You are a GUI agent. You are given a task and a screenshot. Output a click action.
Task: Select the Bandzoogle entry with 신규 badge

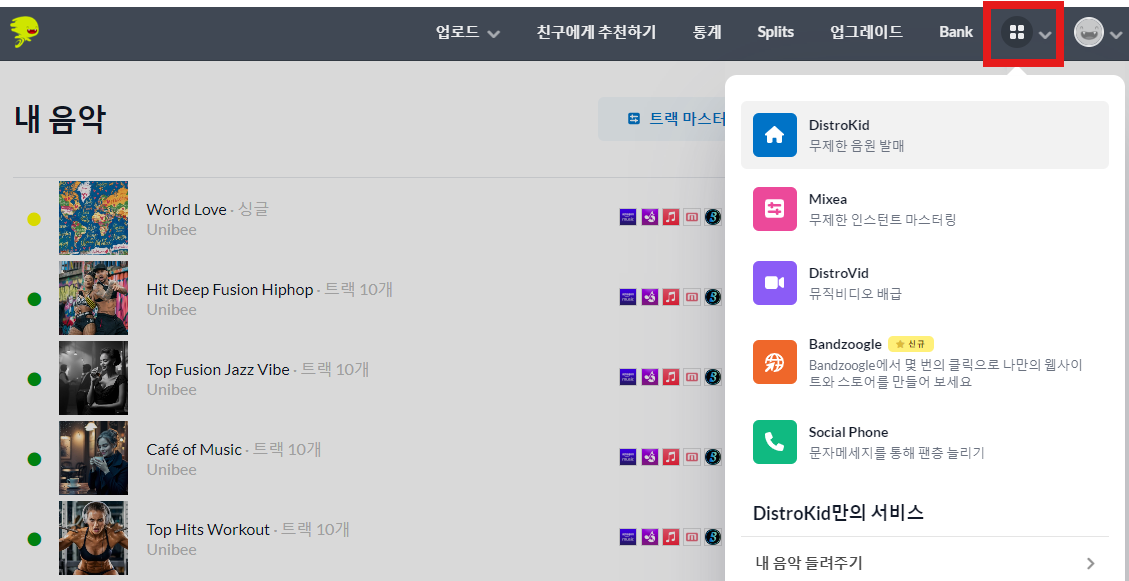[x=925, y=362]
